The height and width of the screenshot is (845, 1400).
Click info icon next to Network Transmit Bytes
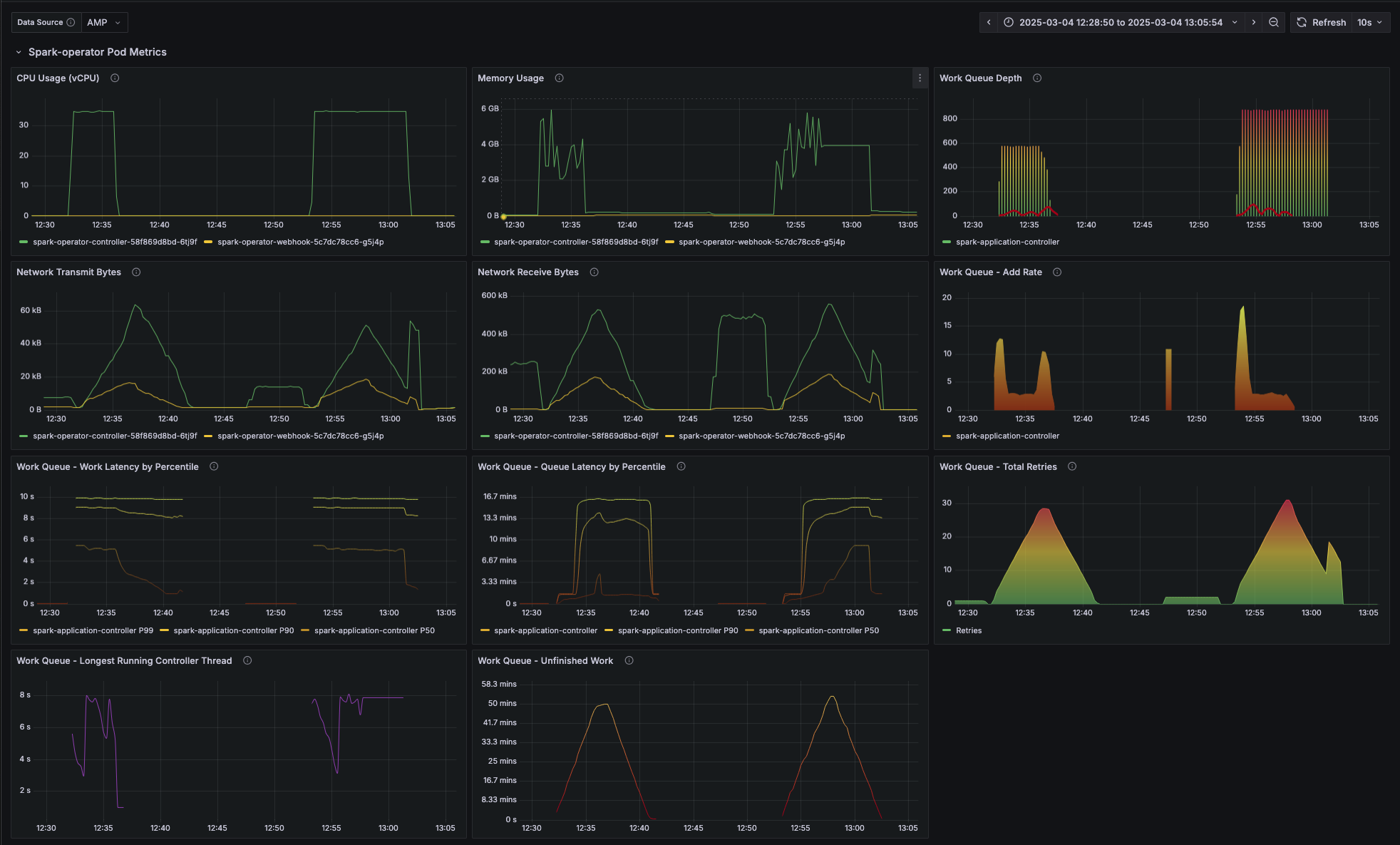tap(136, 272)
